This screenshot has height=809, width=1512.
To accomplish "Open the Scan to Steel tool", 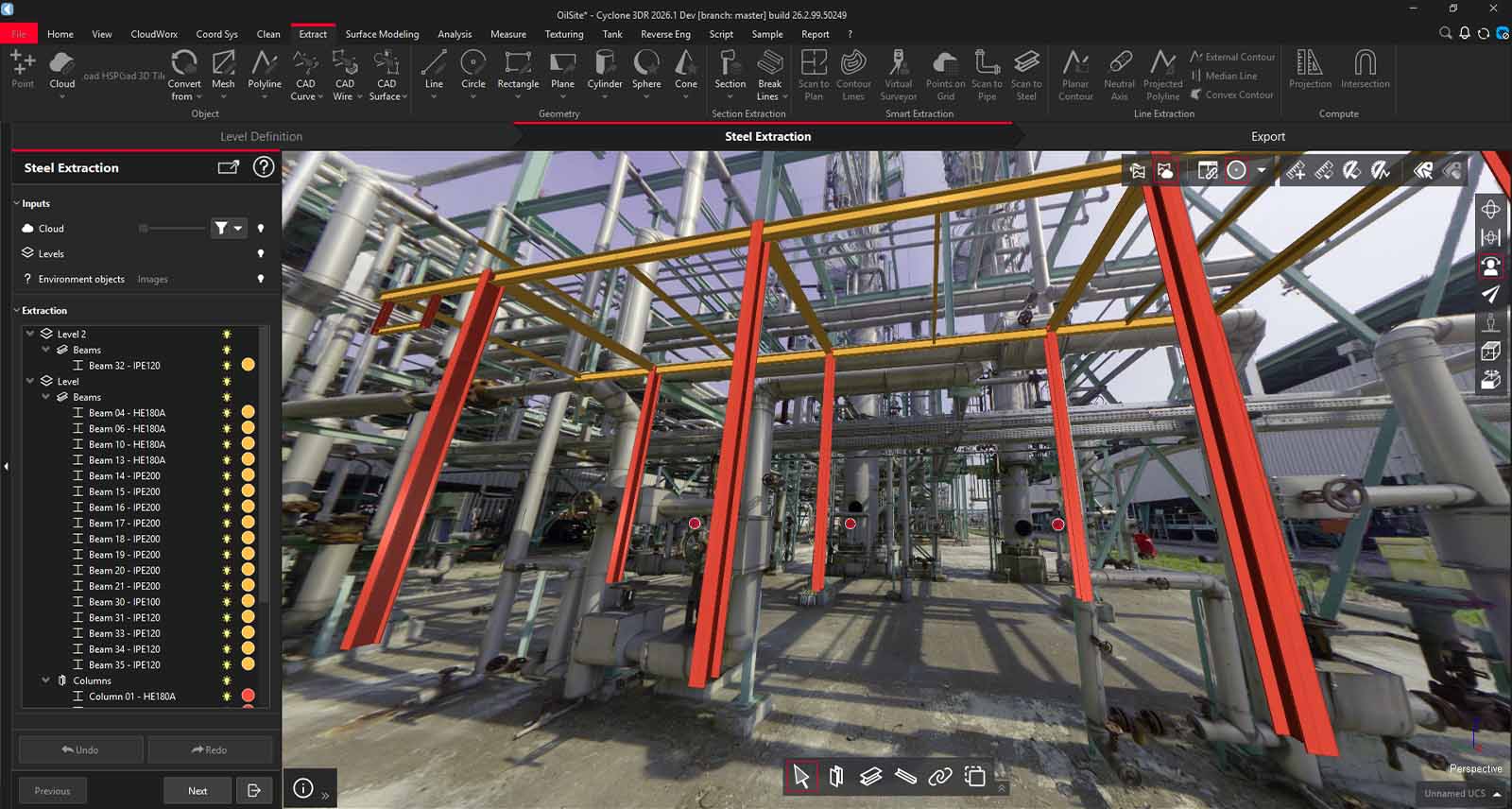I will click(x=1026, y=76).
